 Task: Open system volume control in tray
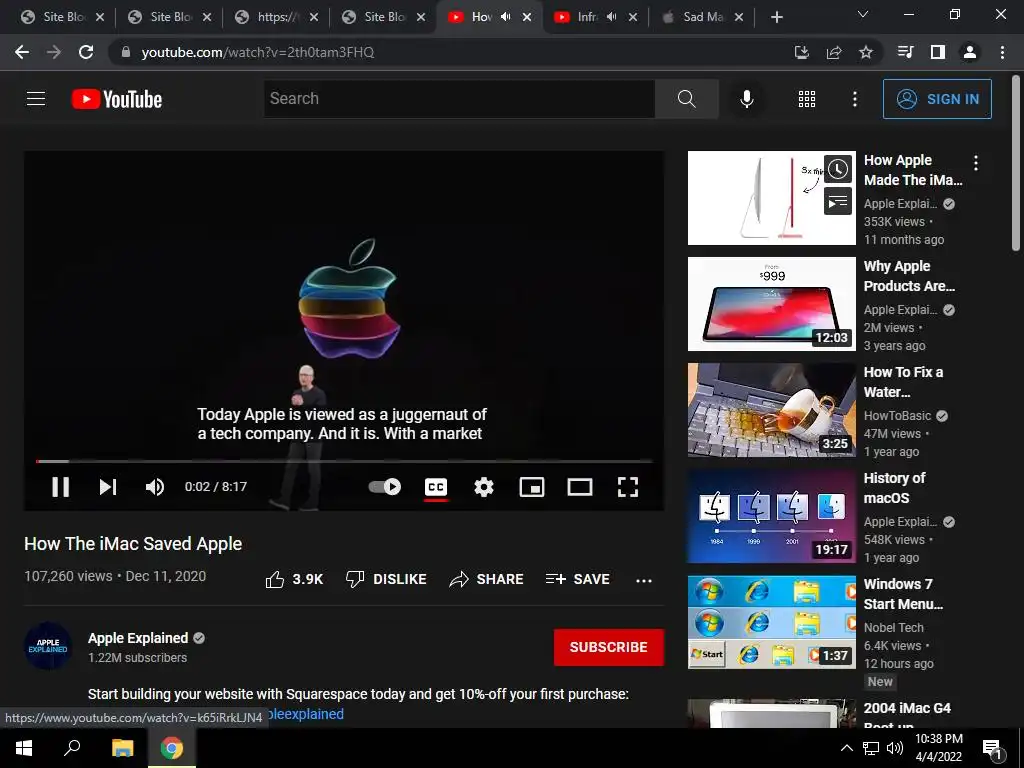click(x=895, y=748)
